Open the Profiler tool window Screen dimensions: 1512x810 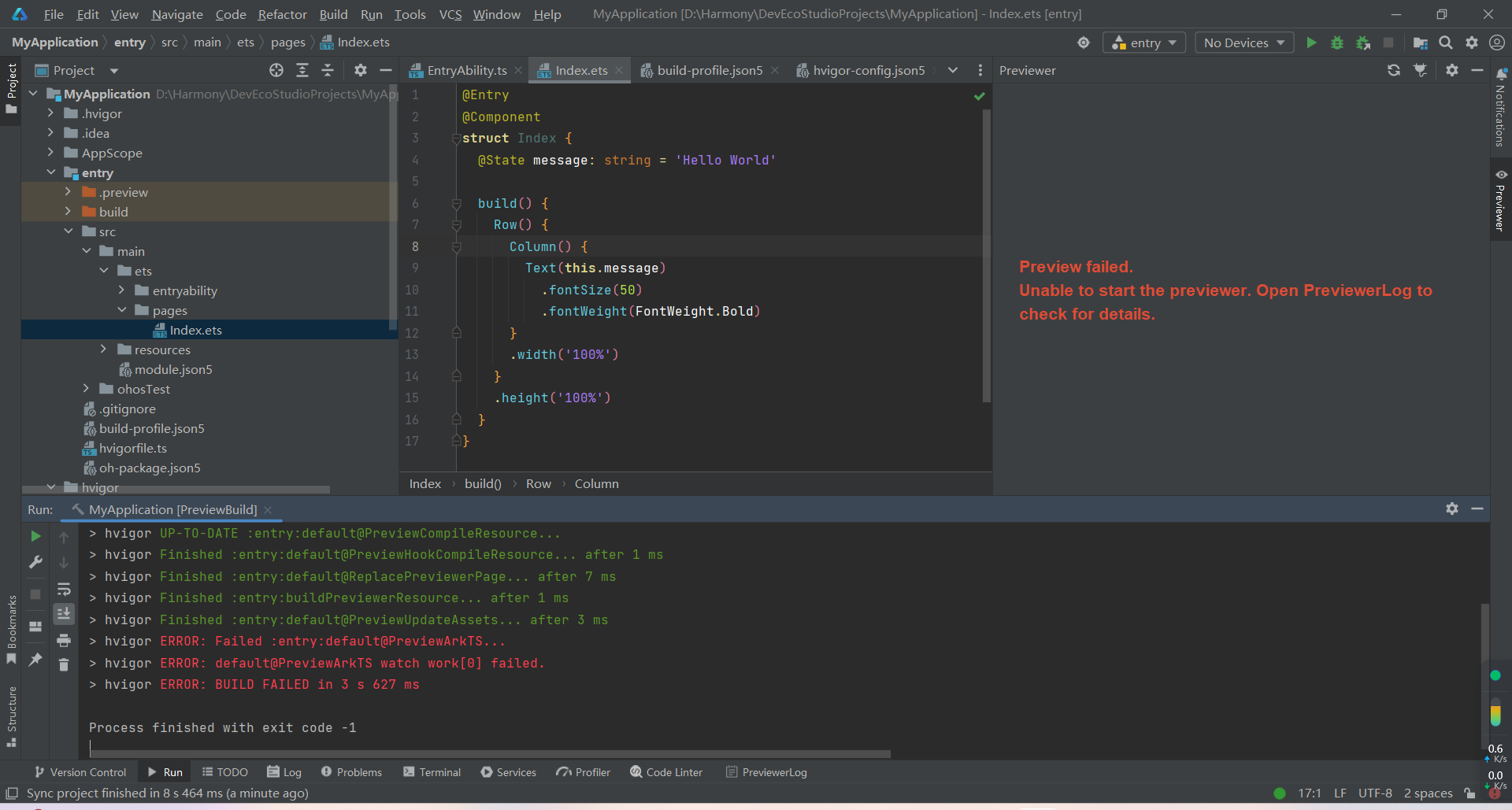583,772
